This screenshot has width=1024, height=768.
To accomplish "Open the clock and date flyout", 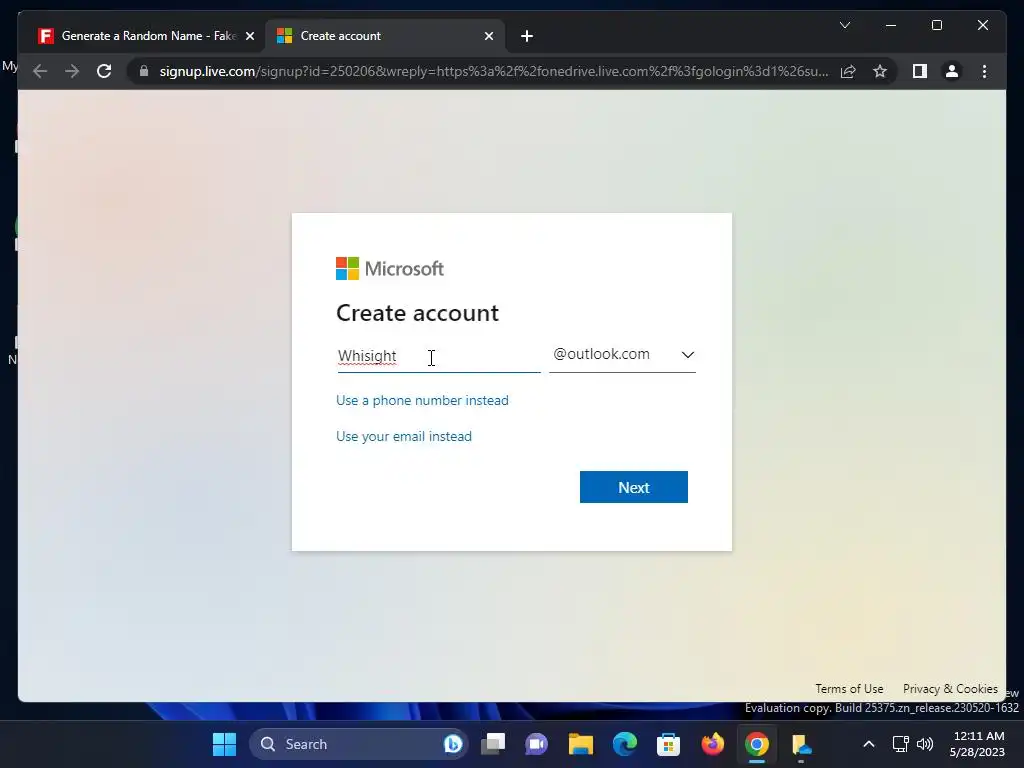I will 978,744.
